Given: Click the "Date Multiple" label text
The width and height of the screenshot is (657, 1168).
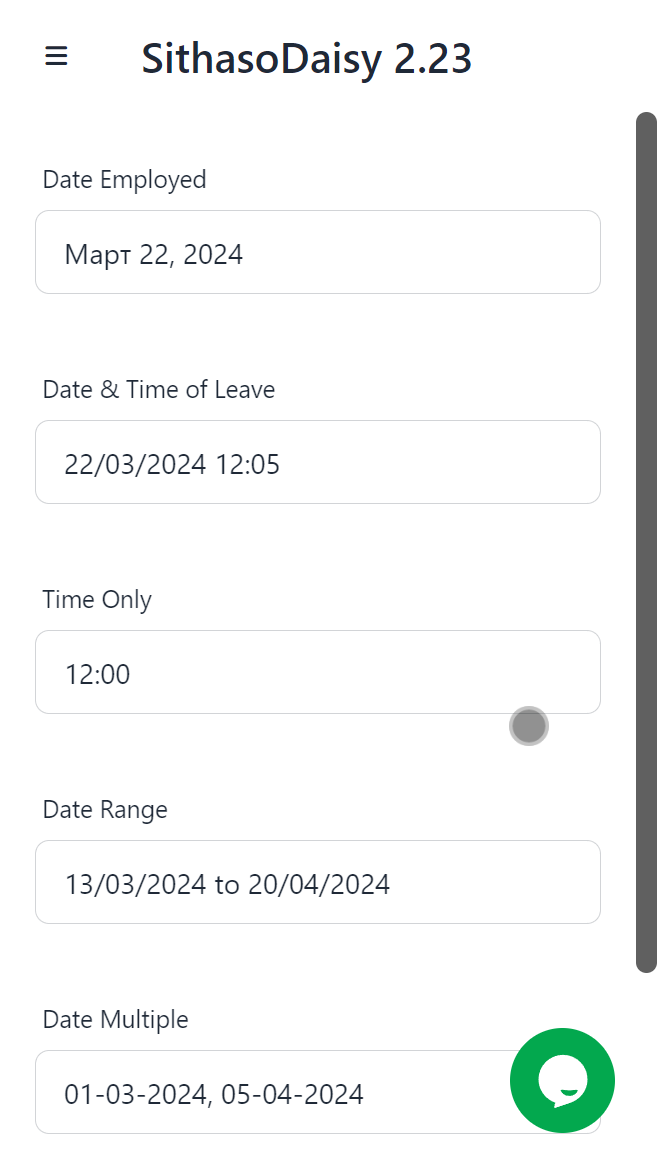Looking at the screenshot, I should (x=115, y=1020).
